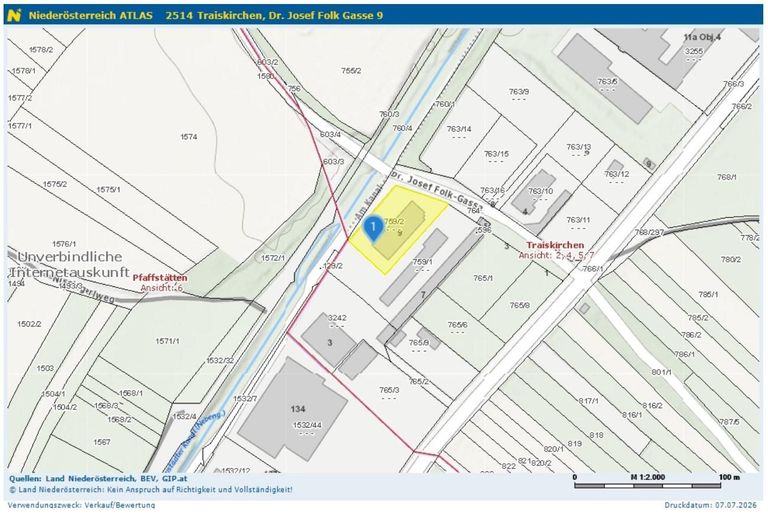Click parcel label 759/1
The width and height of the screenshot is (768, 525).
tap(422, 262)
